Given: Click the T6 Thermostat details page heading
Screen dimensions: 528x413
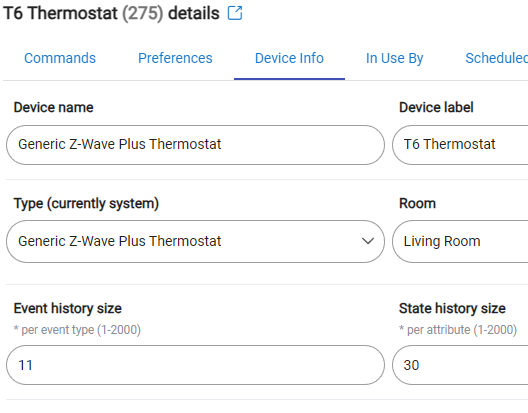Looking at the screenshot, I should [x=111, y=13].
